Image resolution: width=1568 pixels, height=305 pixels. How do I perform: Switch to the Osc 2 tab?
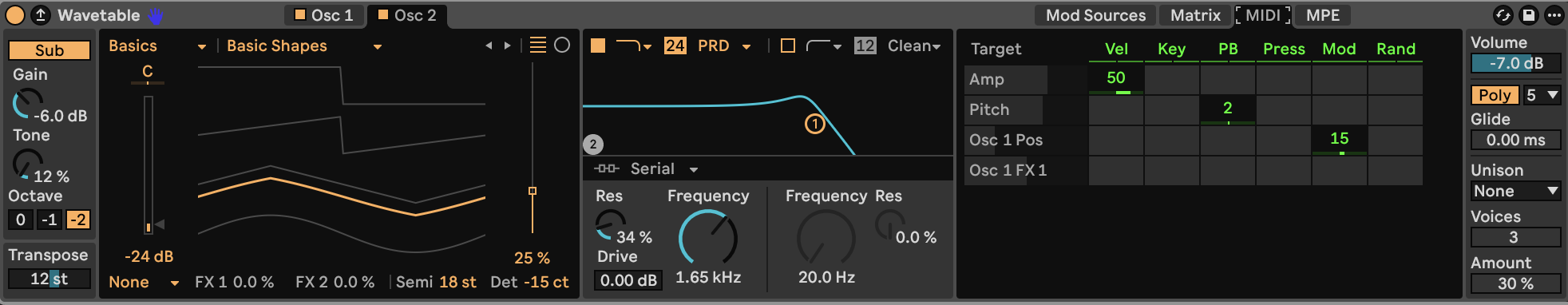[407, 15]
